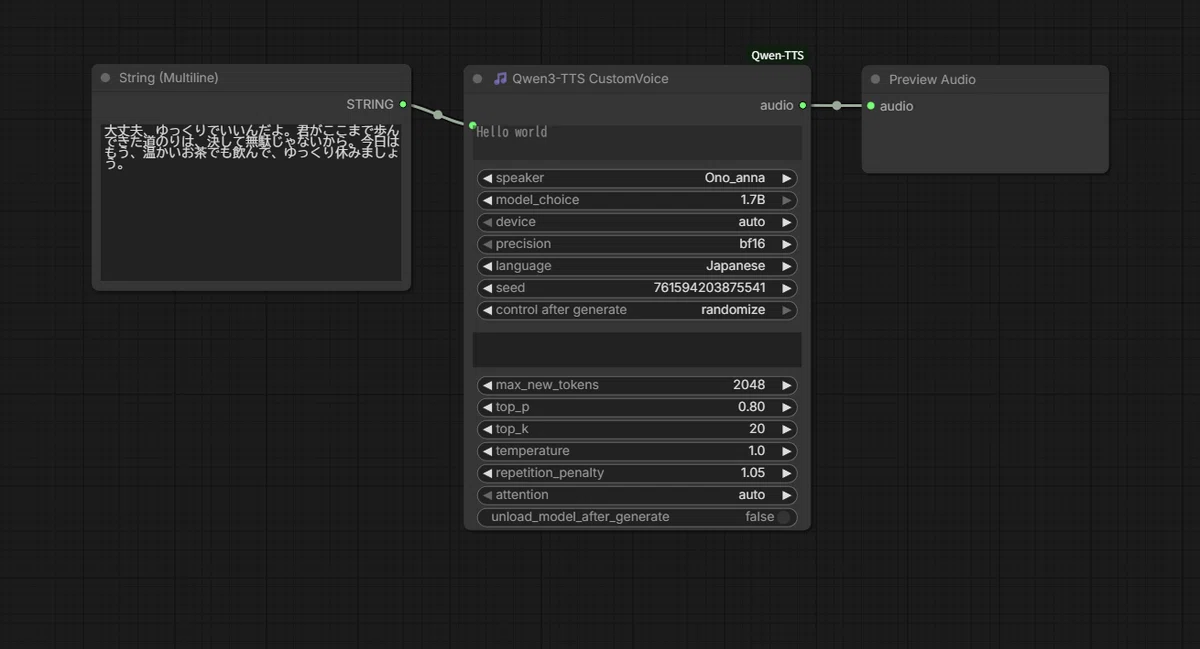Collapse the String (Multiline) node via its dot
Screen dimensions: 1200x649
coord(106,78)
